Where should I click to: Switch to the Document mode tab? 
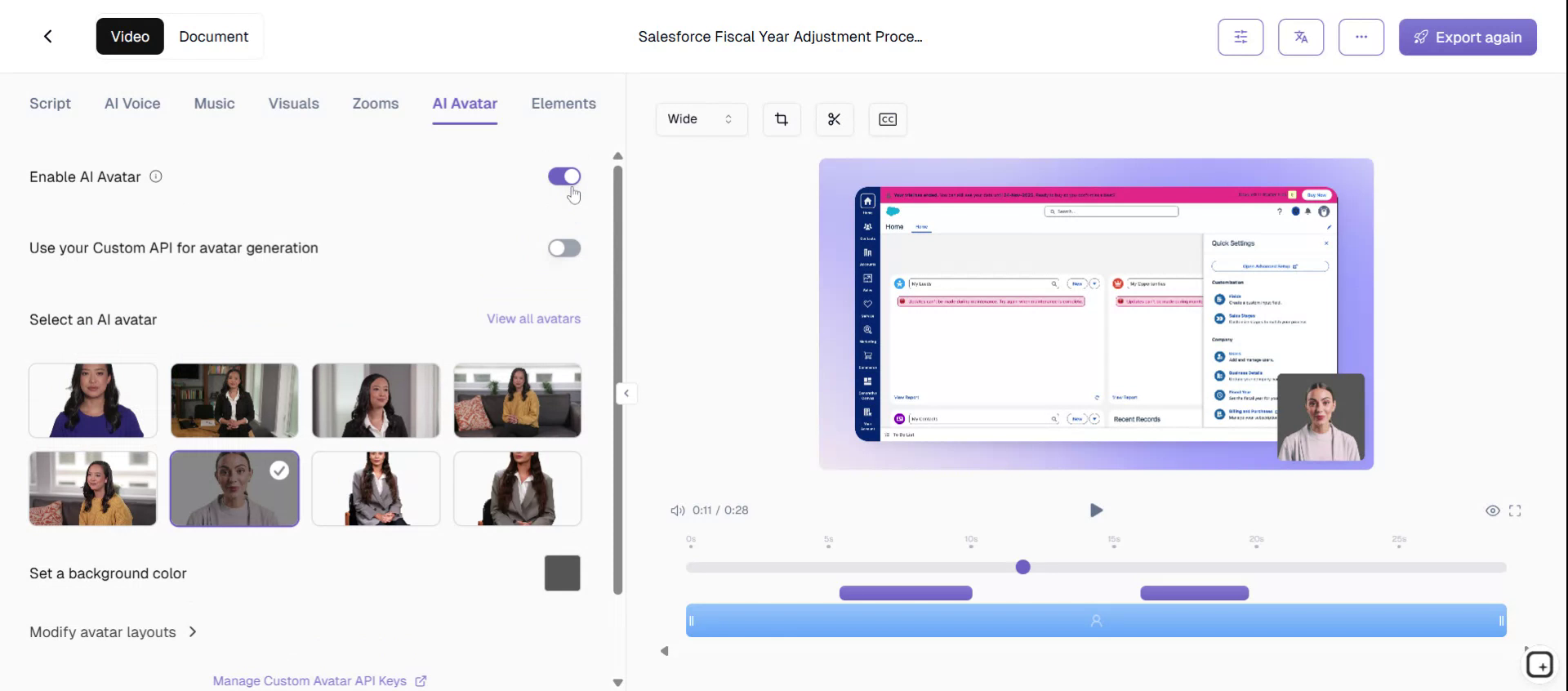coord(213,37)
